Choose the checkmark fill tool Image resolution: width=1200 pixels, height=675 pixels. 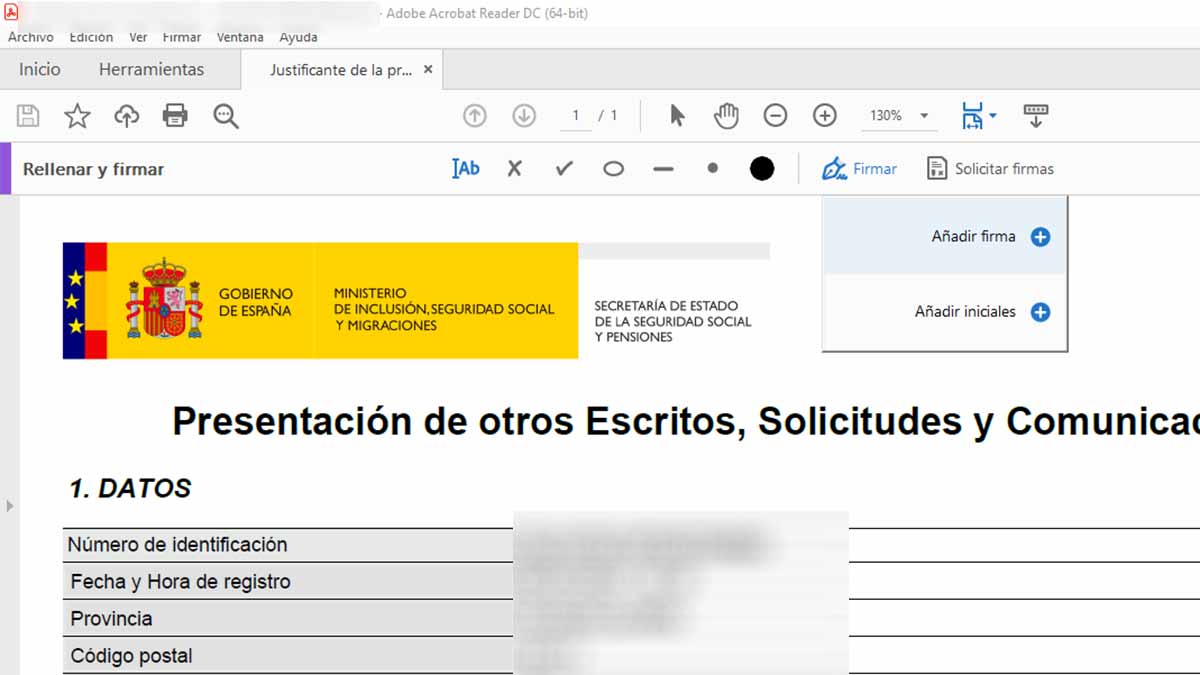pyautogui.click(x=564, y=169)
